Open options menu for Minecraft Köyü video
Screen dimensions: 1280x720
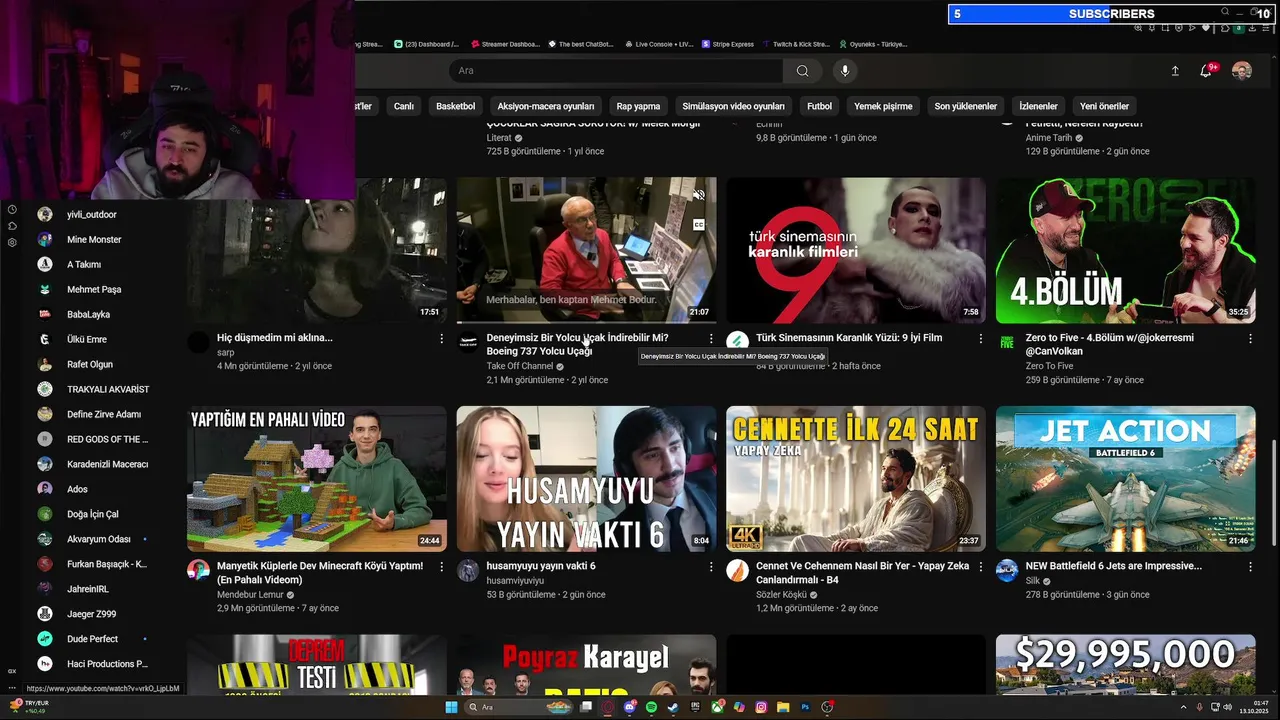(x=441, y=567)
